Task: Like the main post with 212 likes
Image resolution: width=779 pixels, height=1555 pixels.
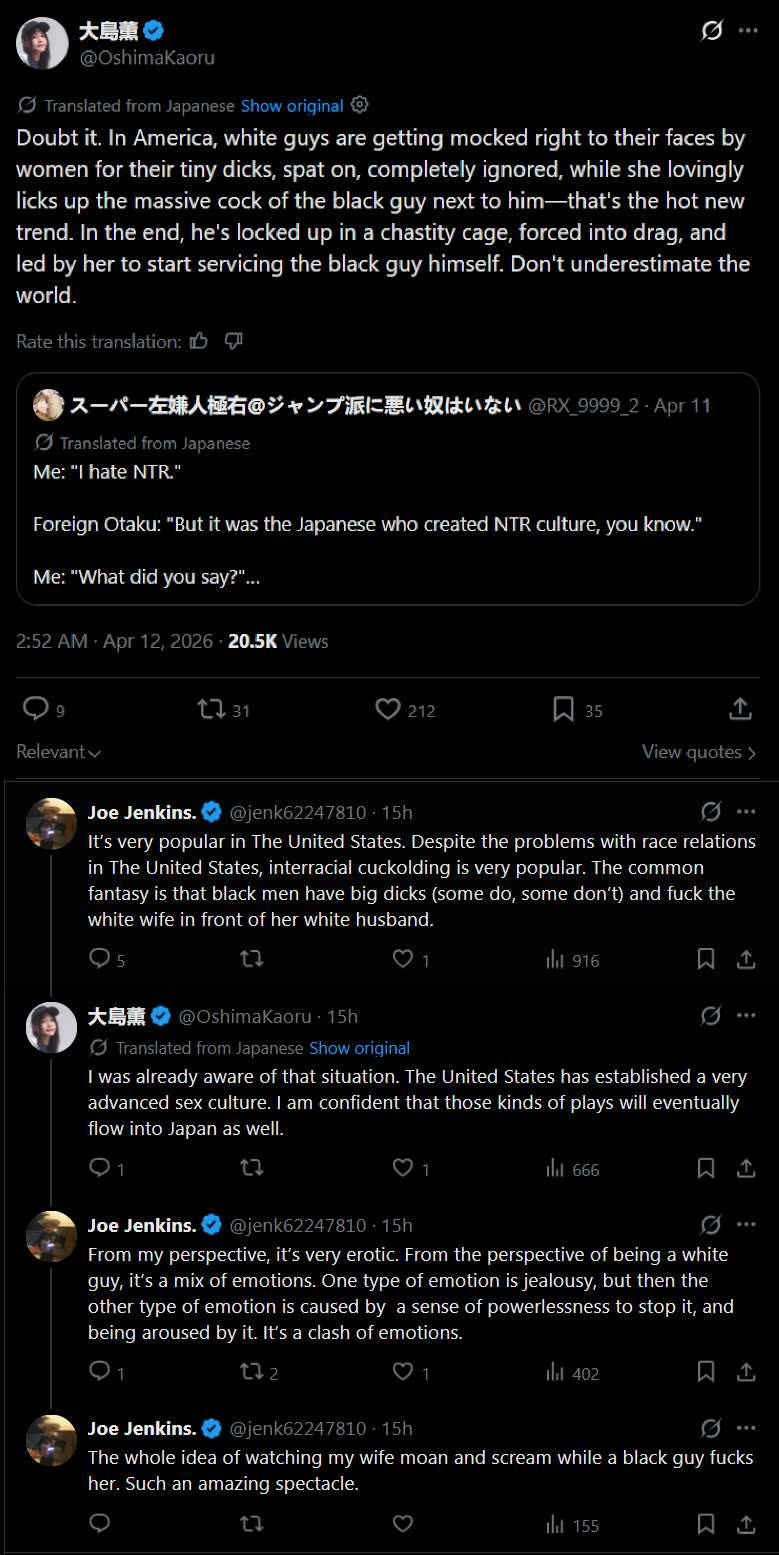Action: [x=388, y=709]
